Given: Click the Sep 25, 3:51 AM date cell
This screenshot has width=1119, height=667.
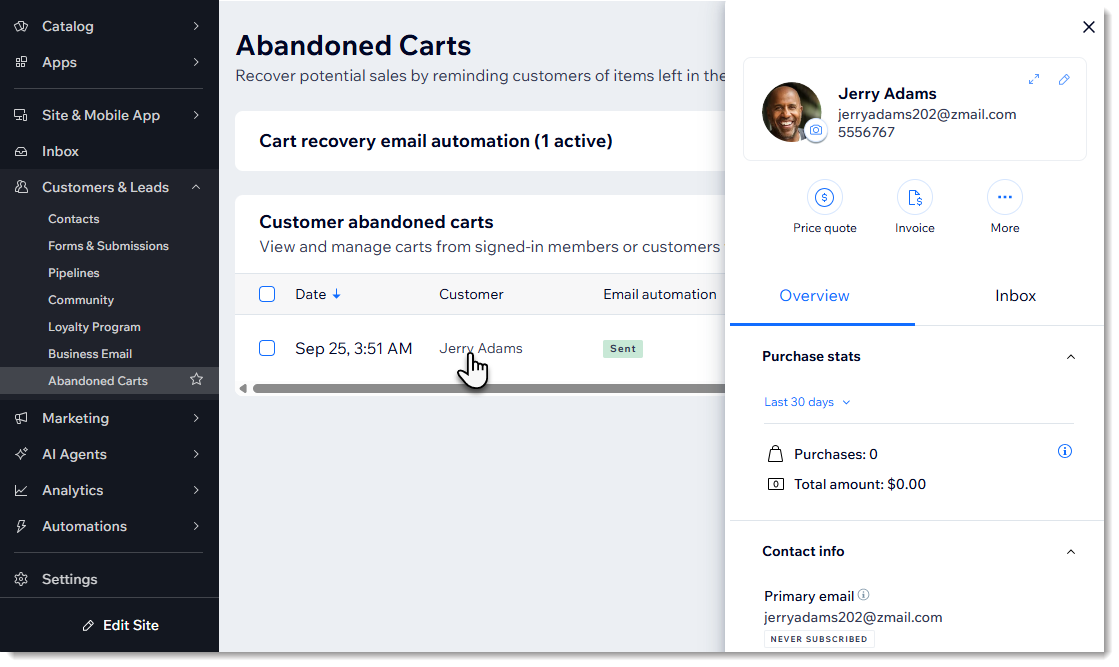Looking at the screenshot, I should coord(353,348).
